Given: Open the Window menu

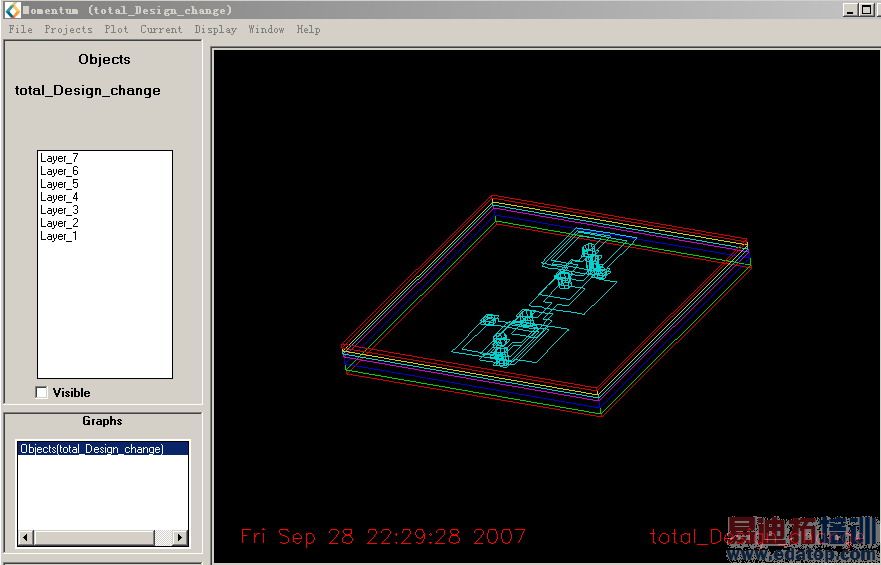Looking at the screenshot, I should pos(266,29).
